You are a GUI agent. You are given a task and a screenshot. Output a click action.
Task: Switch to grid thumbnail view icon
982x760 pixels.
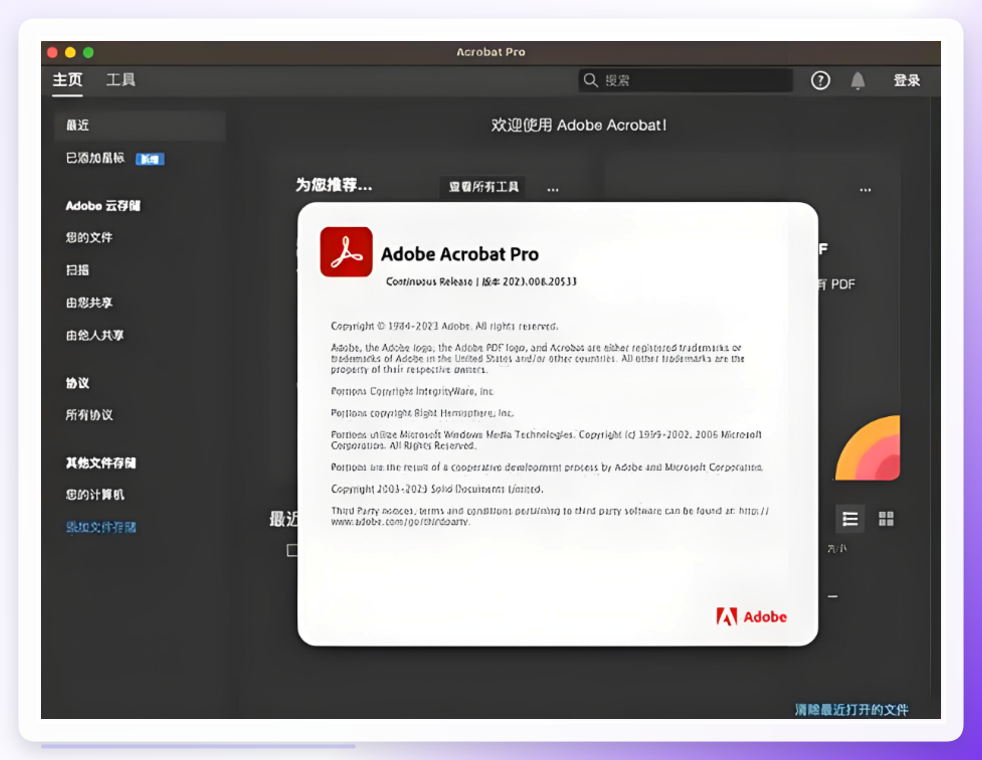[x=886, y=519]
